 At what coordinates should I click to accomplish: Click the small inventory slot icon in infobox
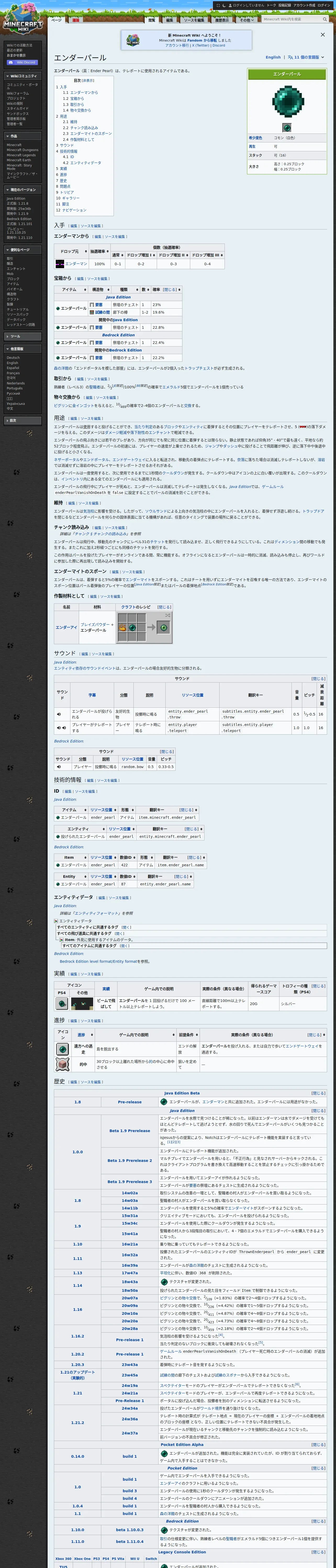(287, 127)
